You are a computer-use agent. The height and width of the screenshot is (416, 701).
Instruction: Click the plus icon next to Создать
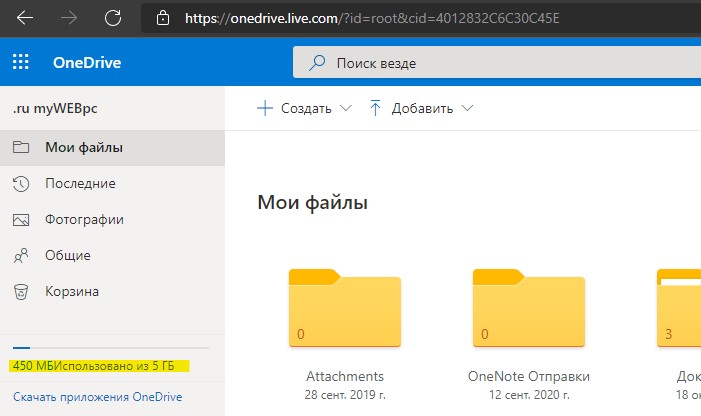coord(265,108)
